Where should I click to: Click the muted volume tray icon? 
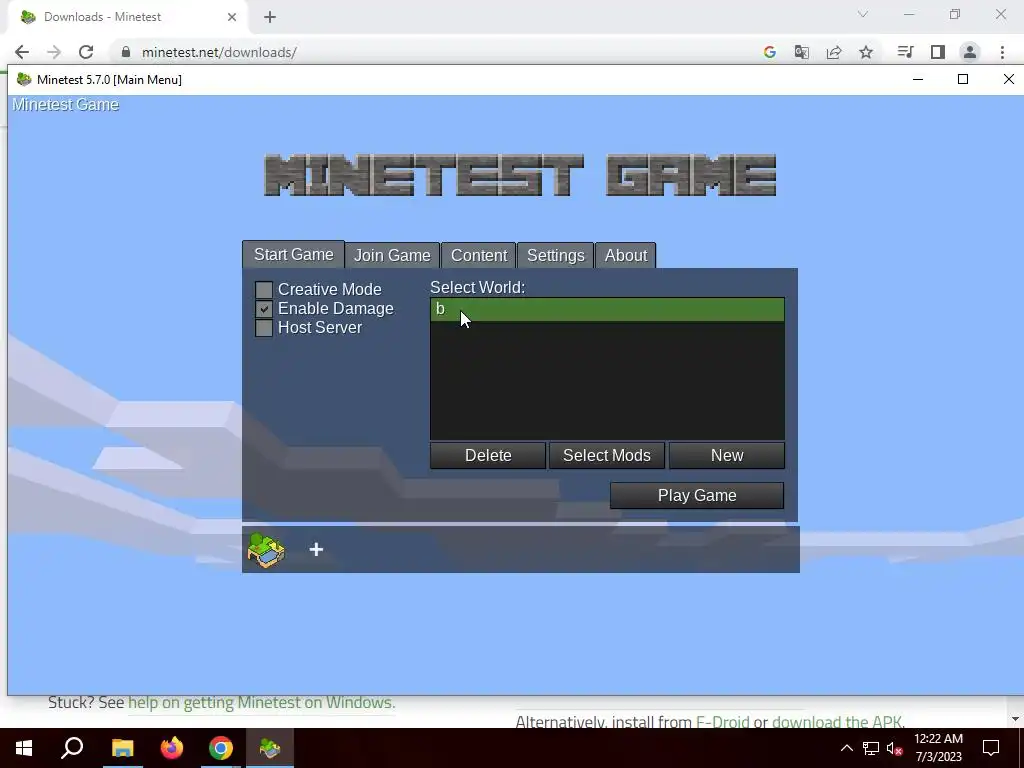[894, 748]
